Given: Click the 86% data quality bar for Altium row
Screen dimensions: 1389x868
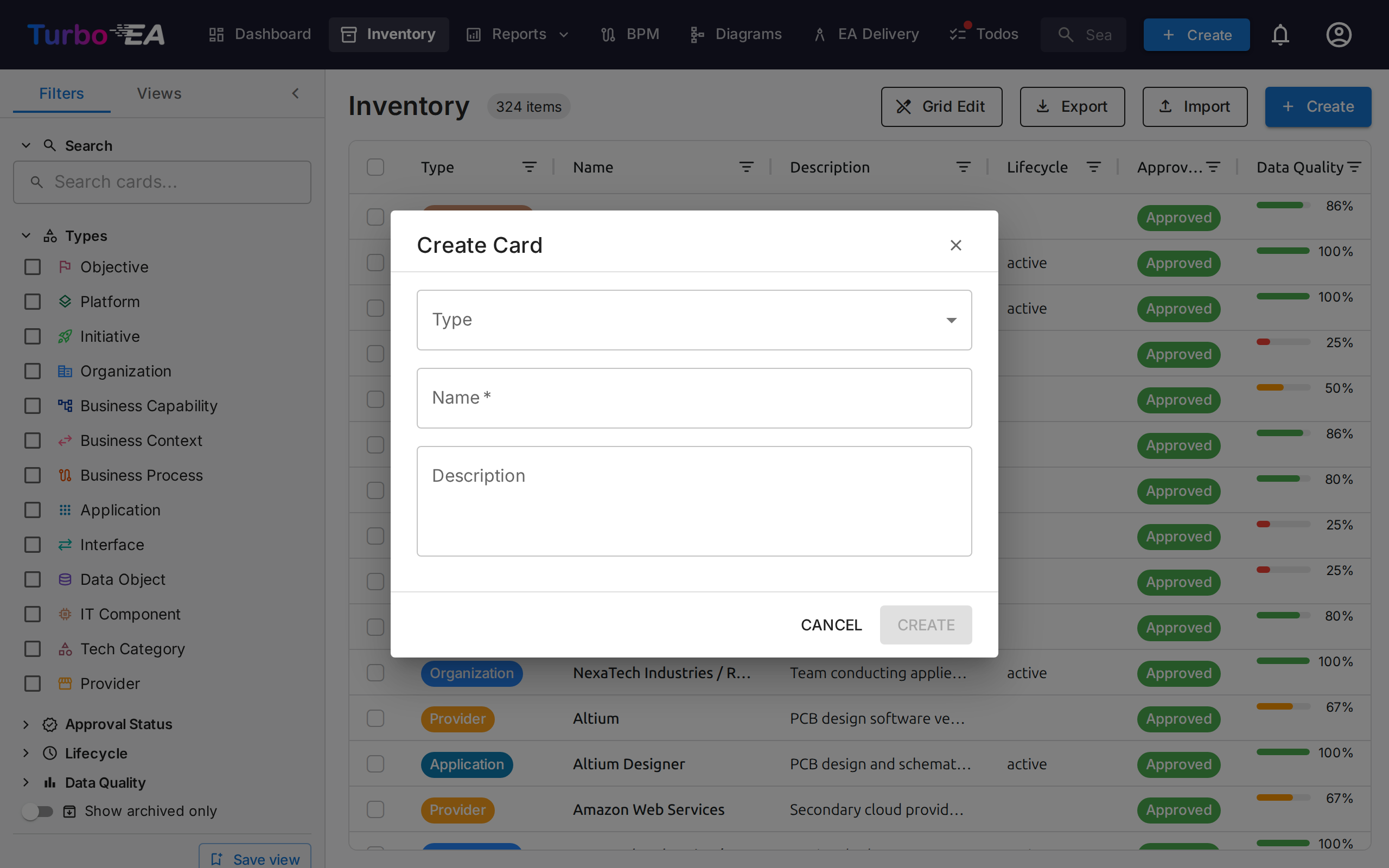Looking at the screenshot, I should [1283, 707].
